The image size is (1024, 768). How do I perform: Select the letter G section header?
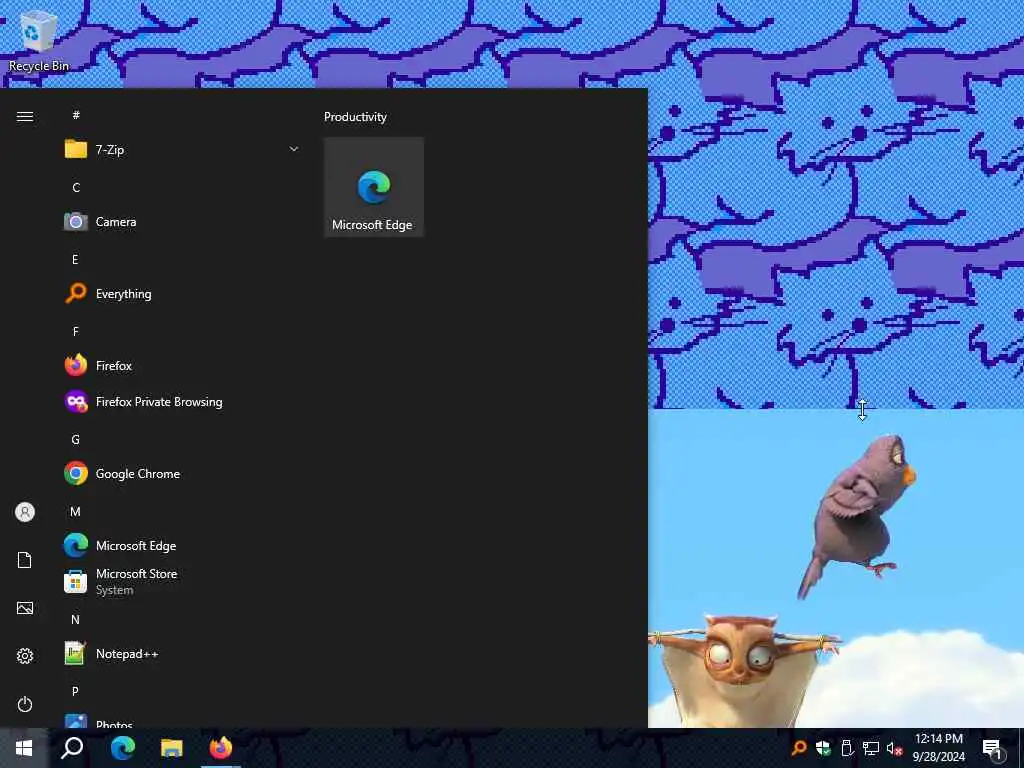tap(76, 440)
